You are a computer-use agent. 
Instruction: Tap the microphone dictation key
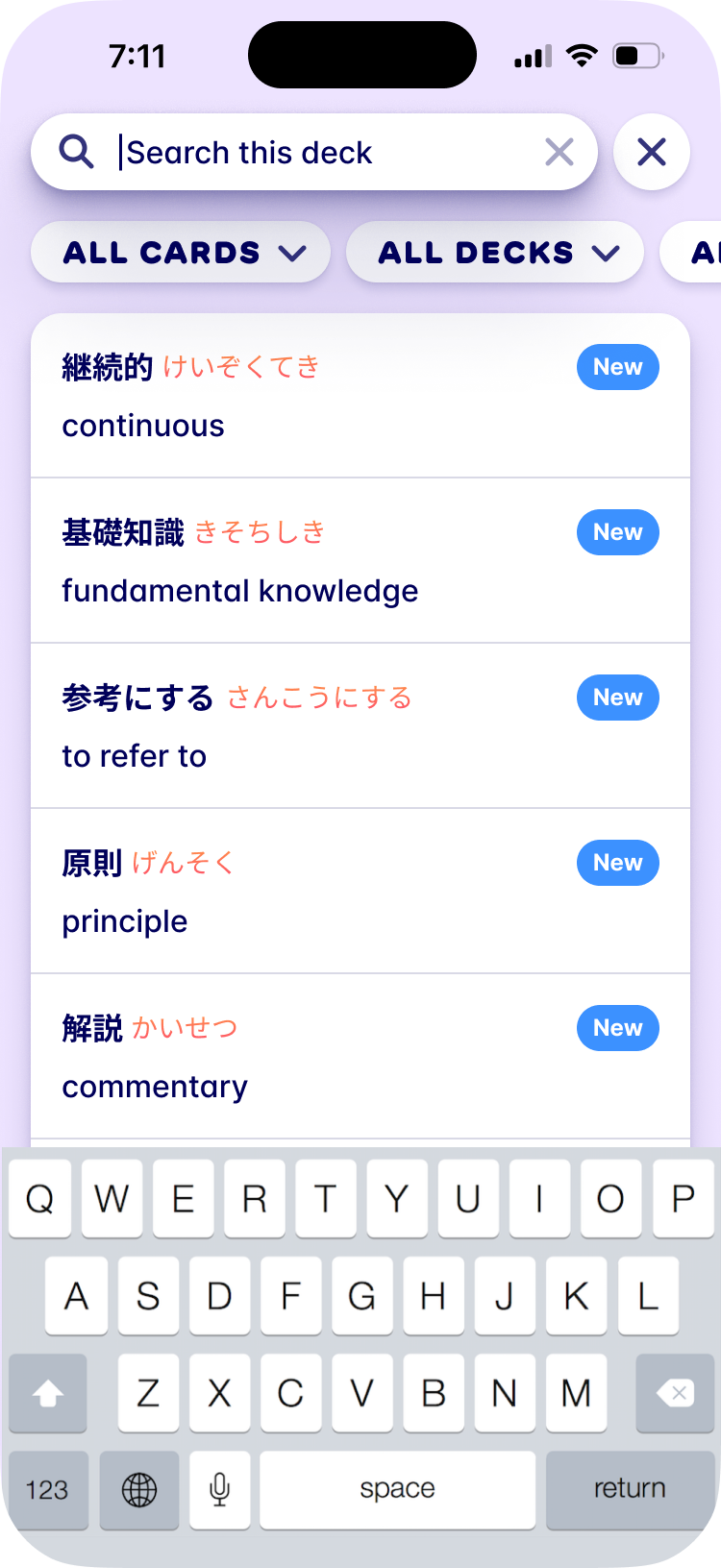coord(220,1490)
